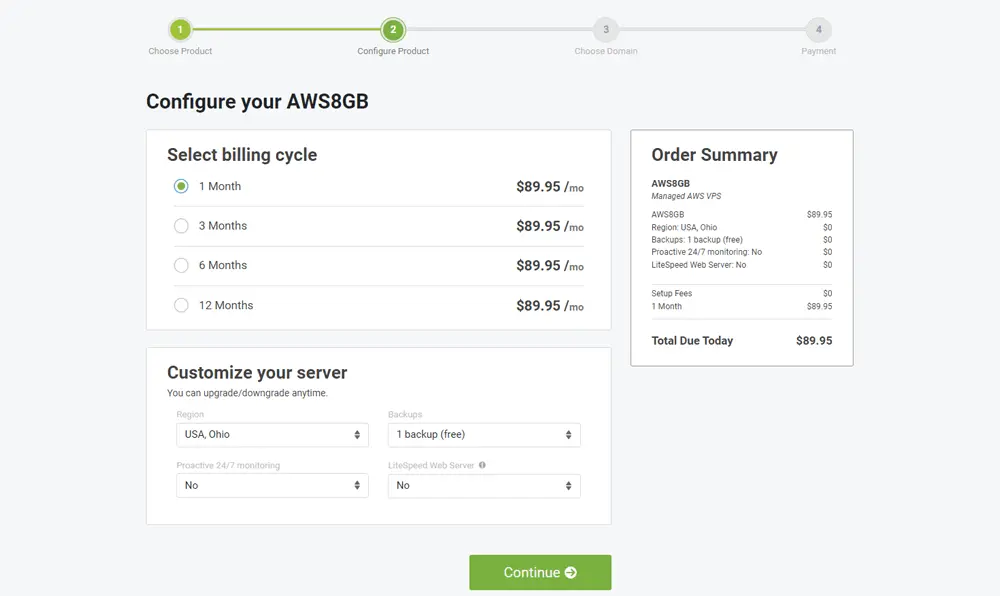
Task: Click the step 3 Choose Domain circle
Action: tap(606, 31)
